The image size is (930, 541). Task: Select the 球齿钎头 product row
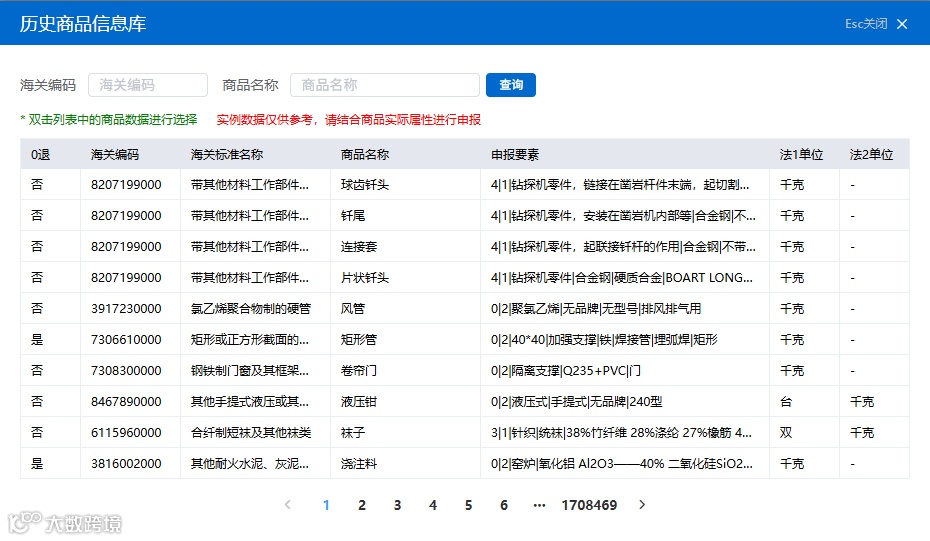tap(464, 184)
